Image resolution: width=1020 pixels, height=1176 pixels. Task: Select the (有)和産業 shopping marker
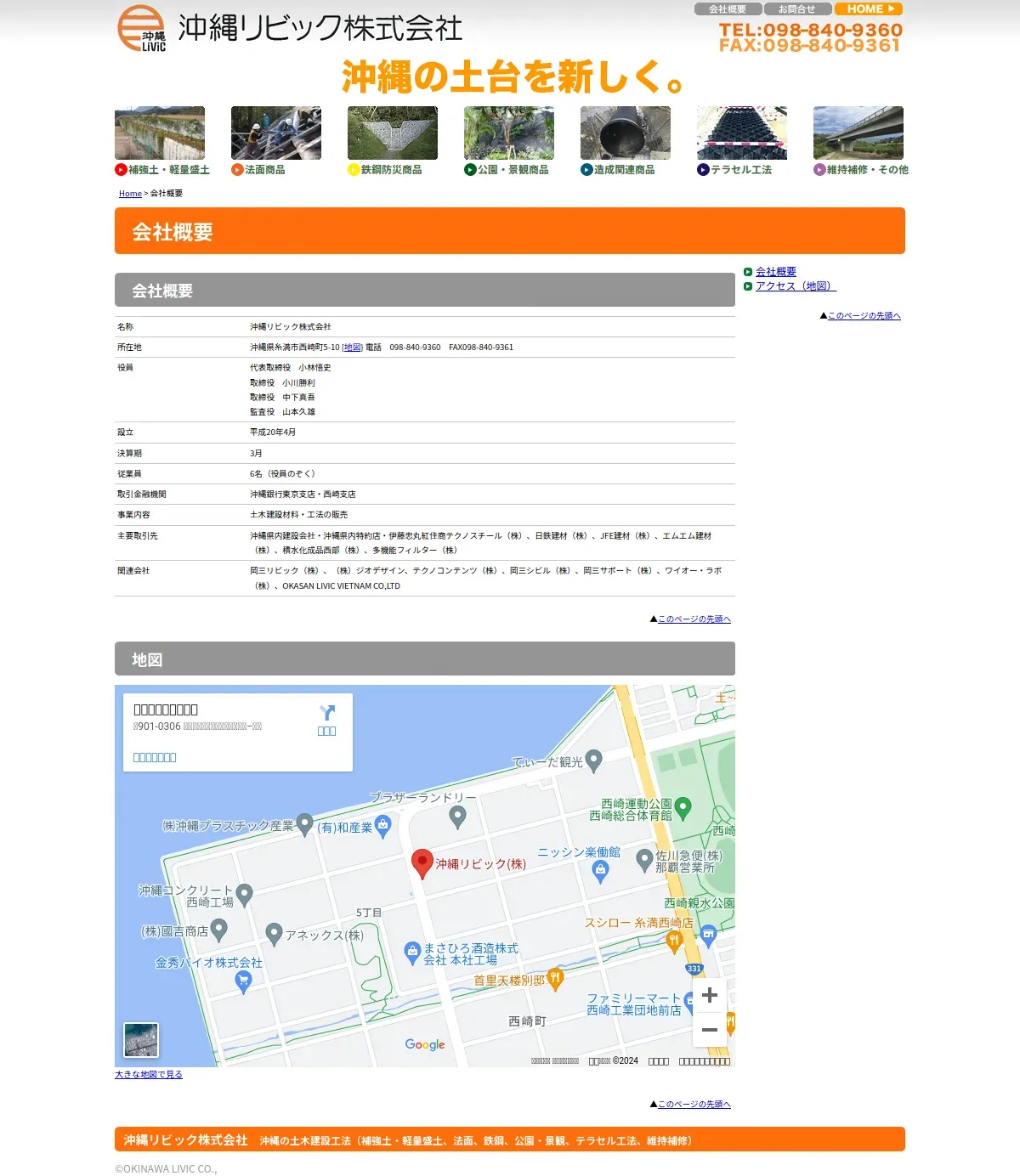coord(383,826)
